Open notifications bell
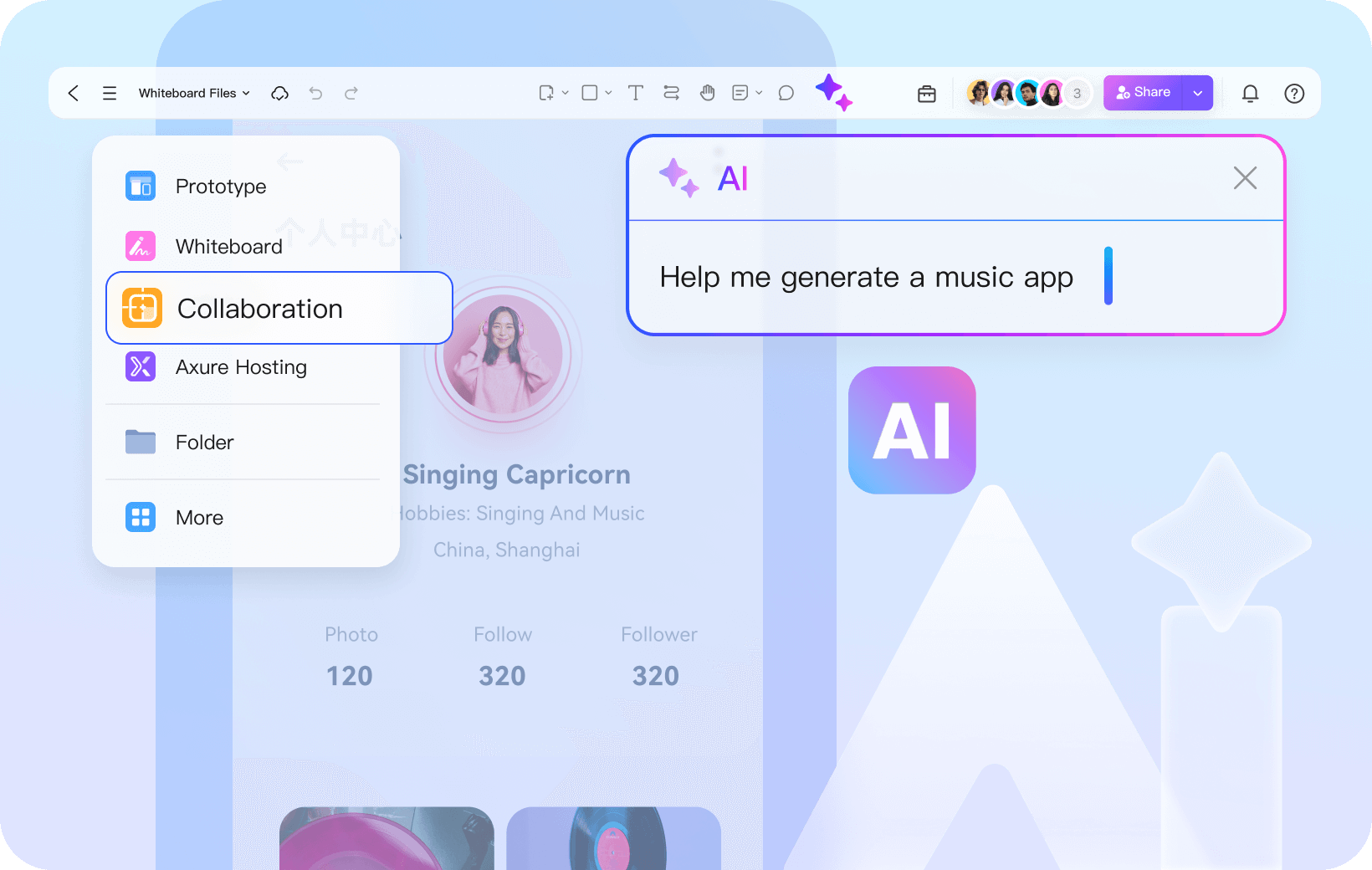Image resolution: width=1372 pixels, height=870 pixels. 1250,94
